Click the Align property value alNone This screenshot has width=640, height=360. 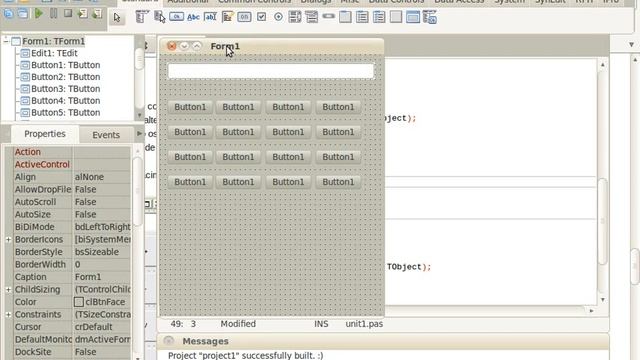(x=89, y=177)
